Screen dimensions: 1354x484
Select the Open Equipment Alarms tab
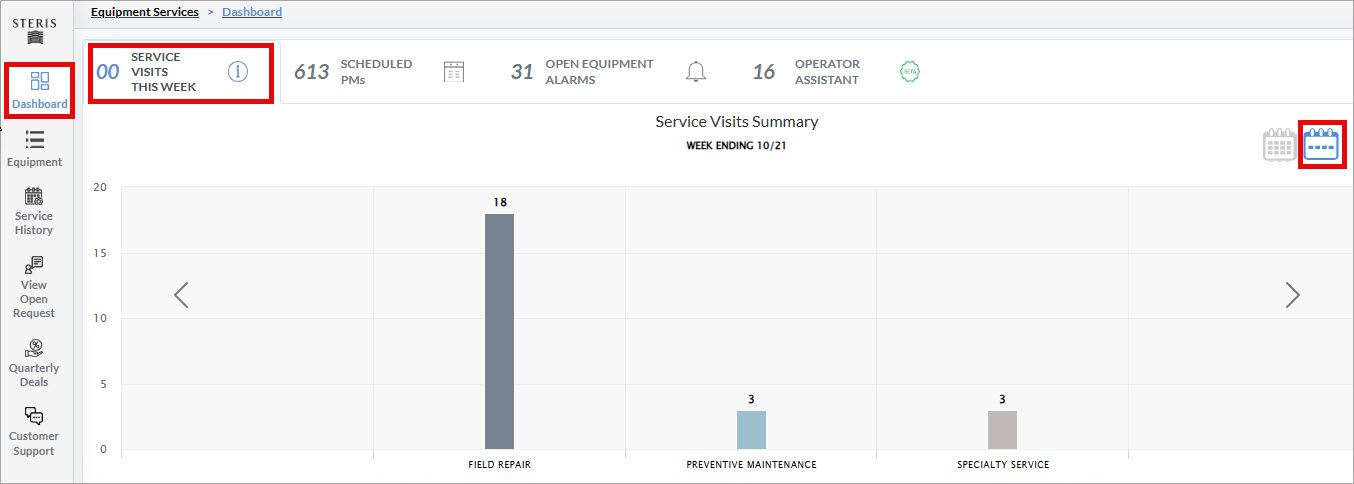tap(608, 72)
